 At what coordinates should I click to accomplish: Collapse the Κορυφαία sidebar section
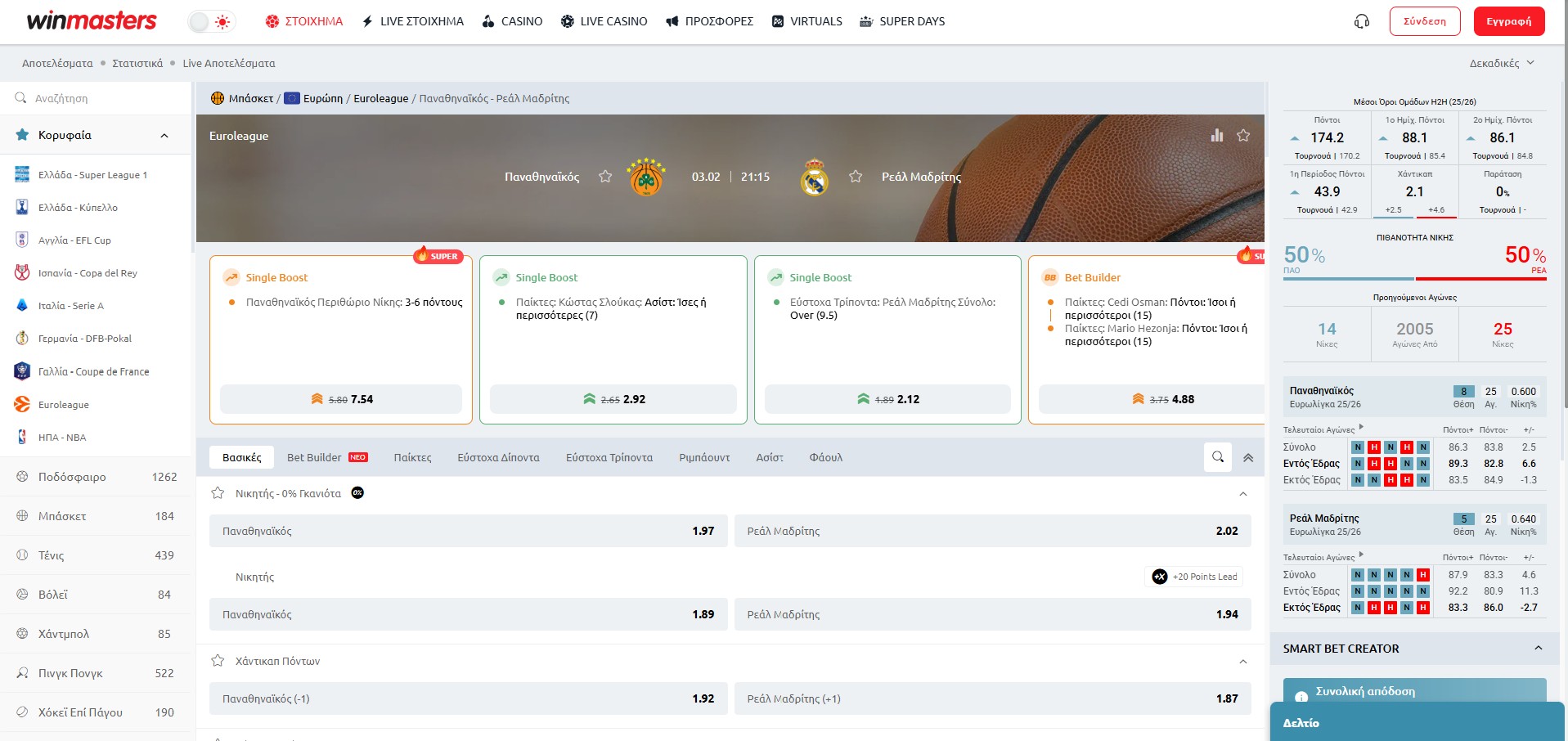pos(164,136)
